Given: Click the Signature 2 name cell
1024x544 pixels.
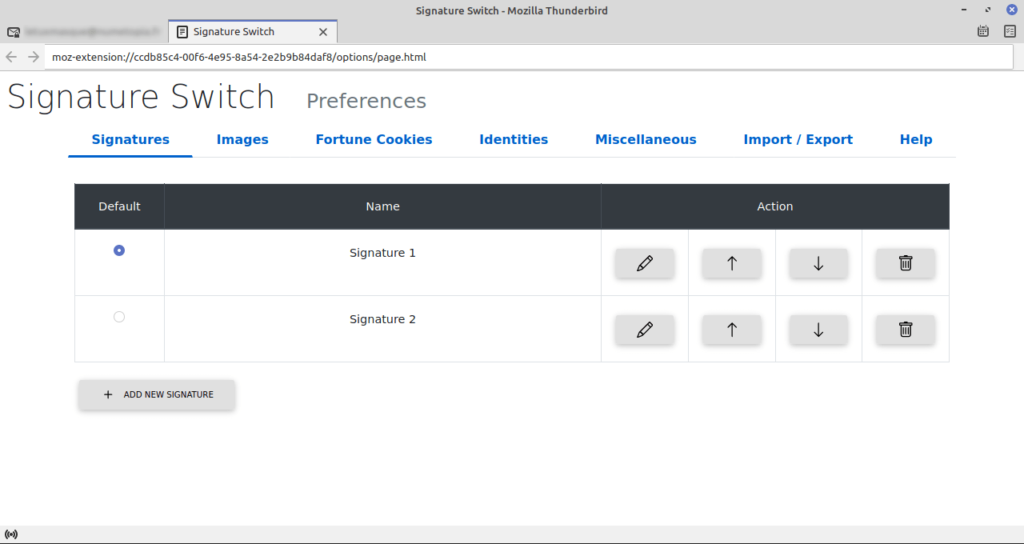Looking at the screenshot, I should click(x=383, y=329).
